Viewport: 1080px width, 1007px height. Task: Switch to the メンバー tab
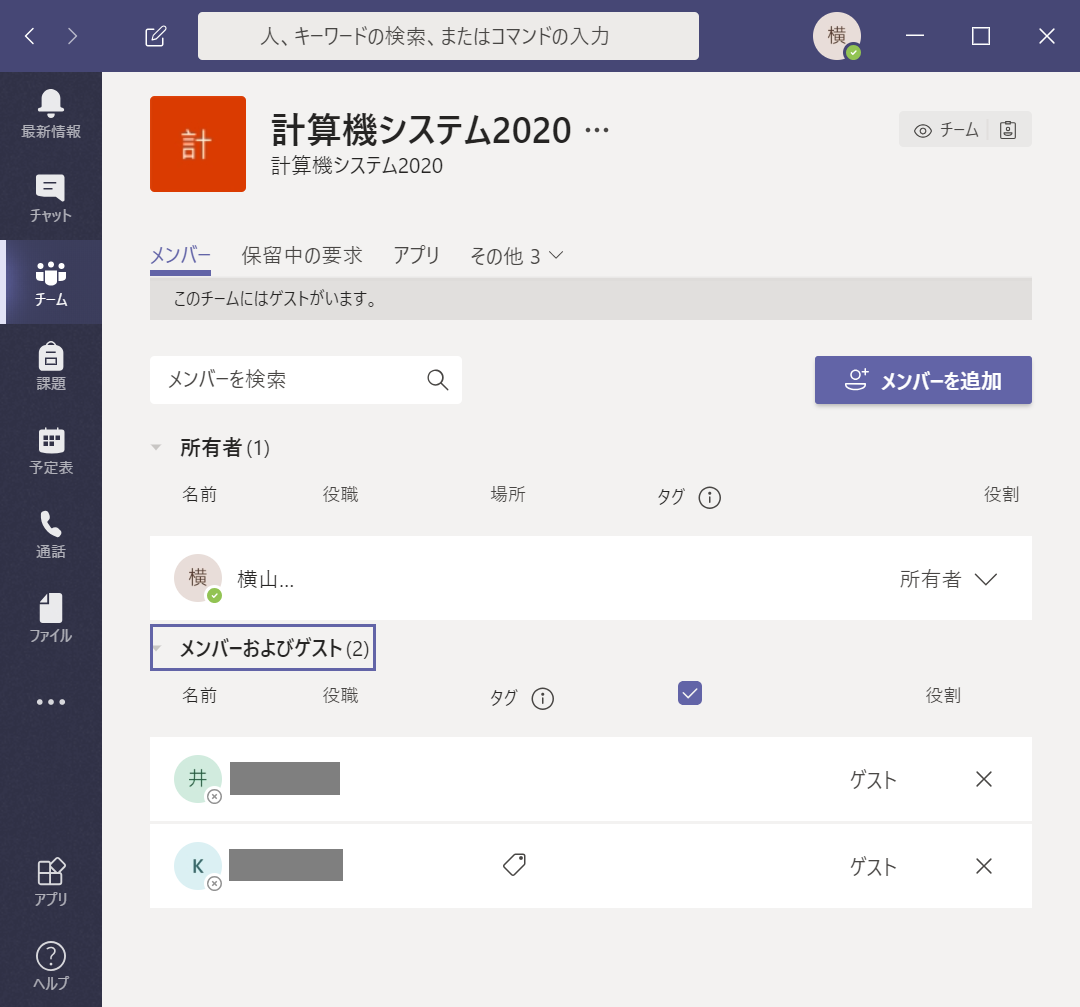tap(180, 256)
